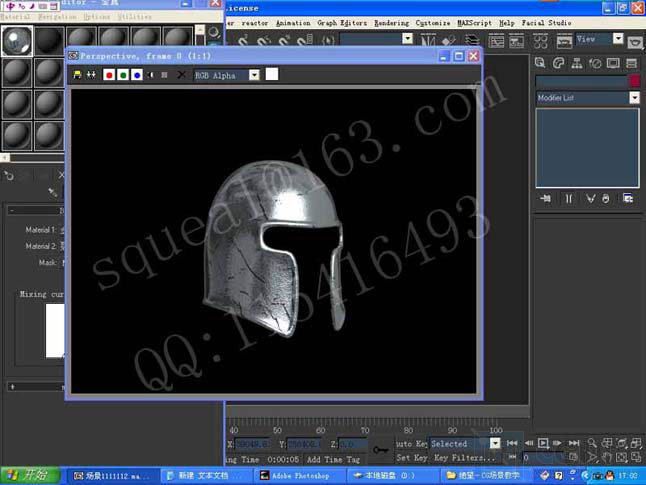Toggle the alpha channel display button
The height and width of the screenshot is (485, 646).
(150, 75)
